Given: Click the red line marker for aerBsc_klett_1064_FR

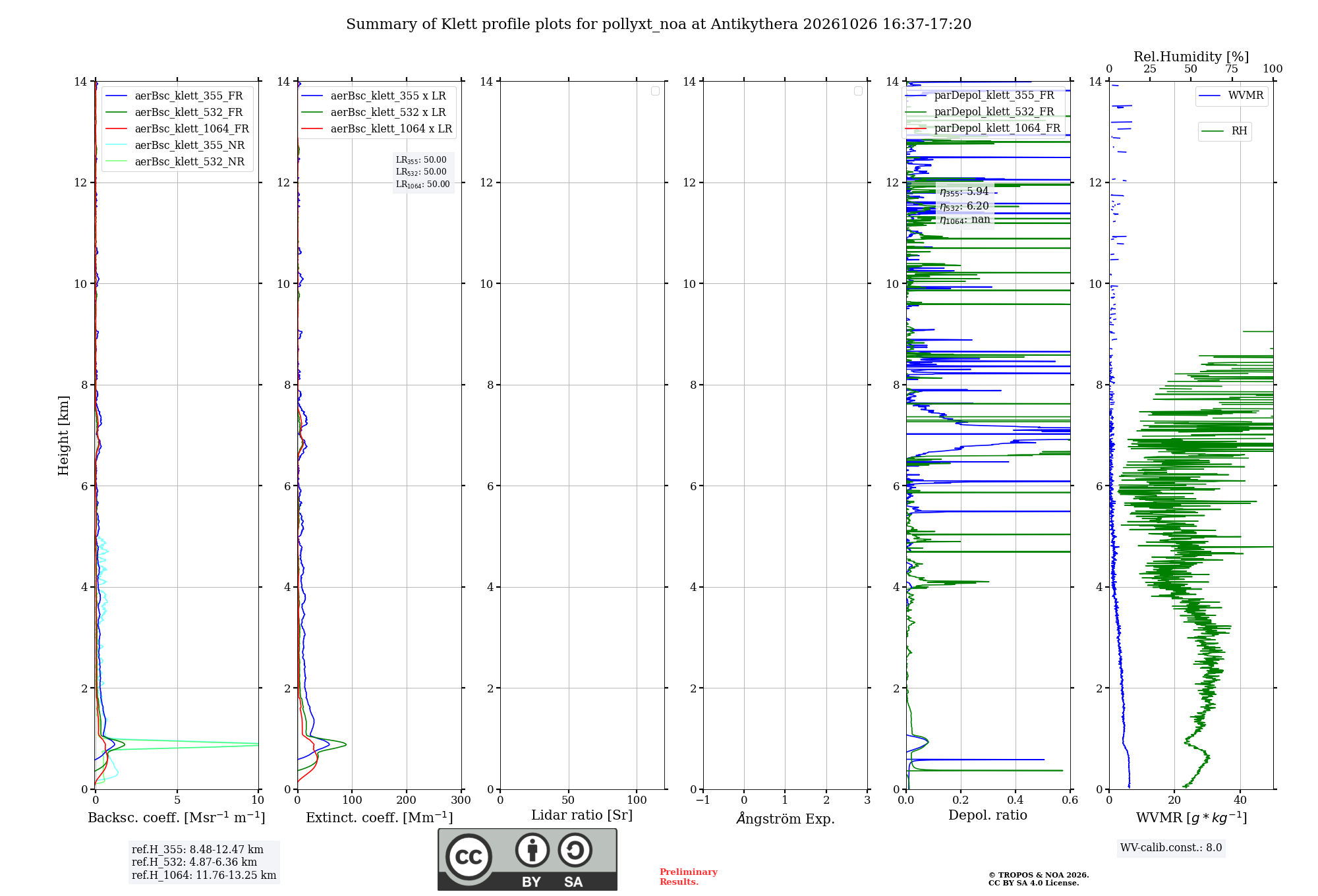Looking at the screenshot, I should click(x=117, y=129).
